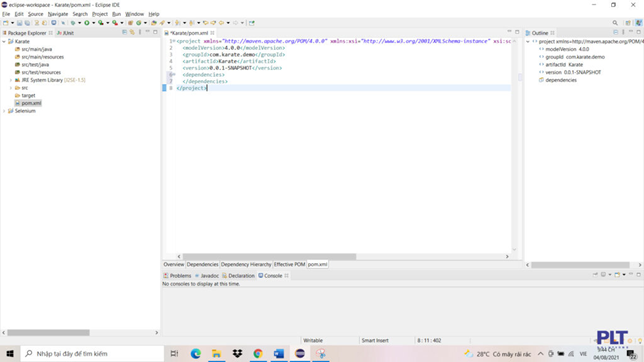Screen dimensions: 644x362
Task: Collapse dependencies fold marker in editor line 6
Action: point(174,74)
